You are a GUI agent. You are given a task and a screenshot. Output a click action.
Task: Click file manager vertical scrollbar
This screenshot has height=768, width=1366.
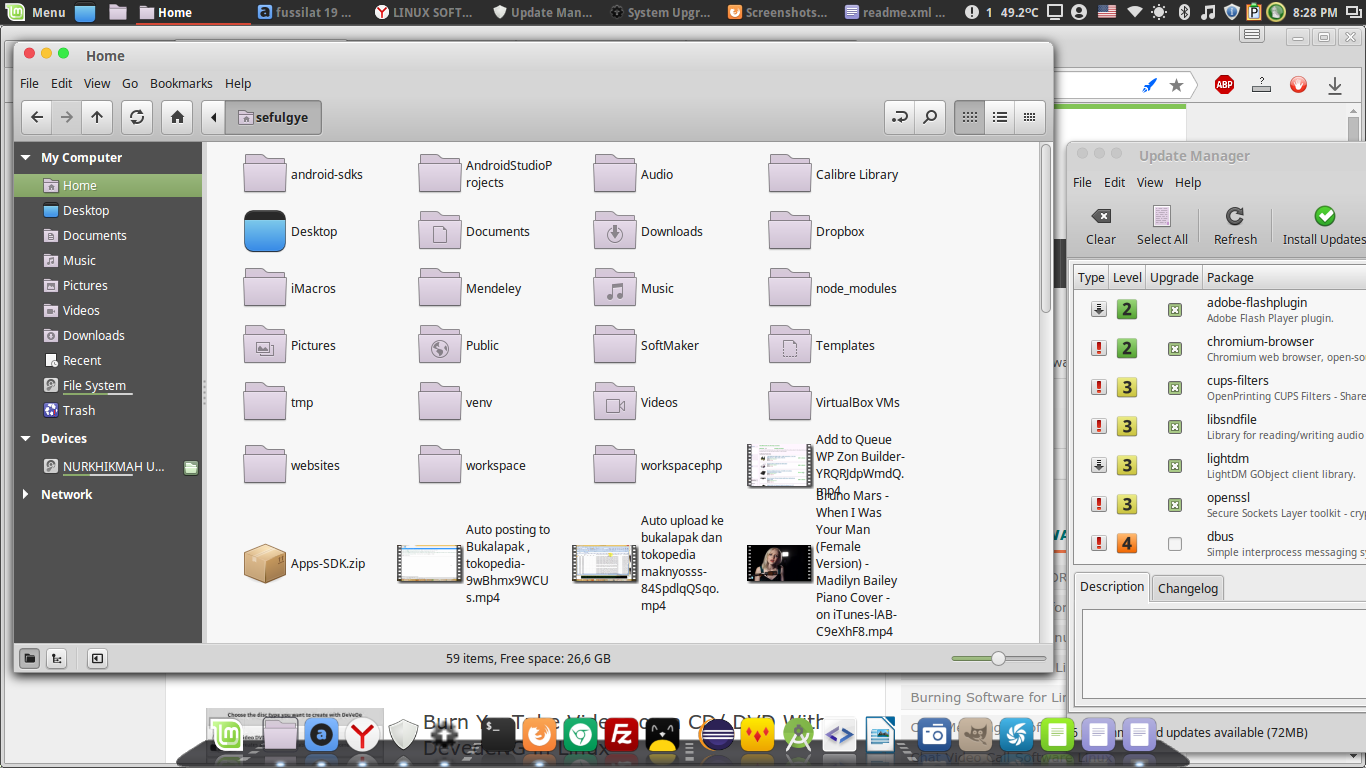[x=1046, y=228]
